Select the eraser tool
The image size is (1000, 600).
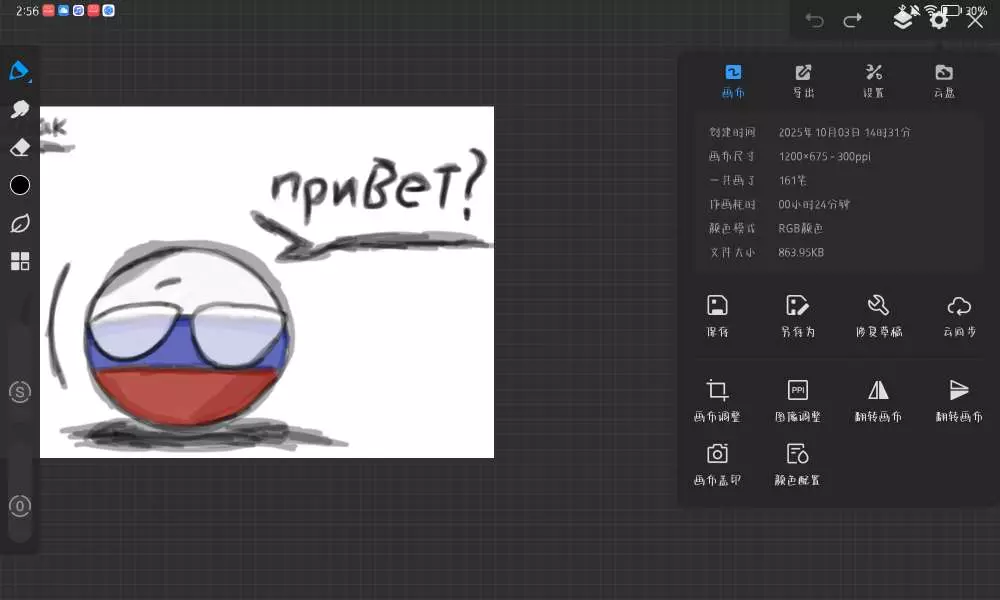[x=20, y=147]
